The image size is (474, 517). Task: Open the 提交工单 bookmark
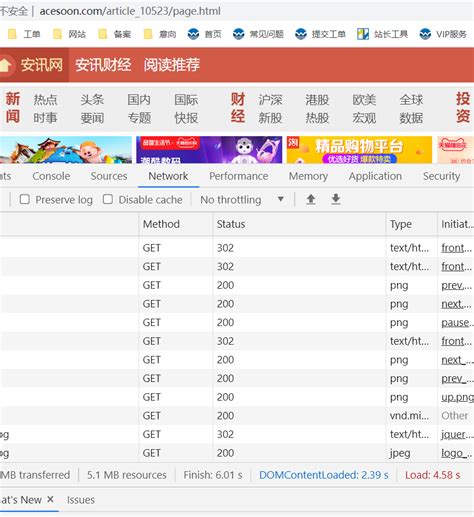click(x=320, y=34)
